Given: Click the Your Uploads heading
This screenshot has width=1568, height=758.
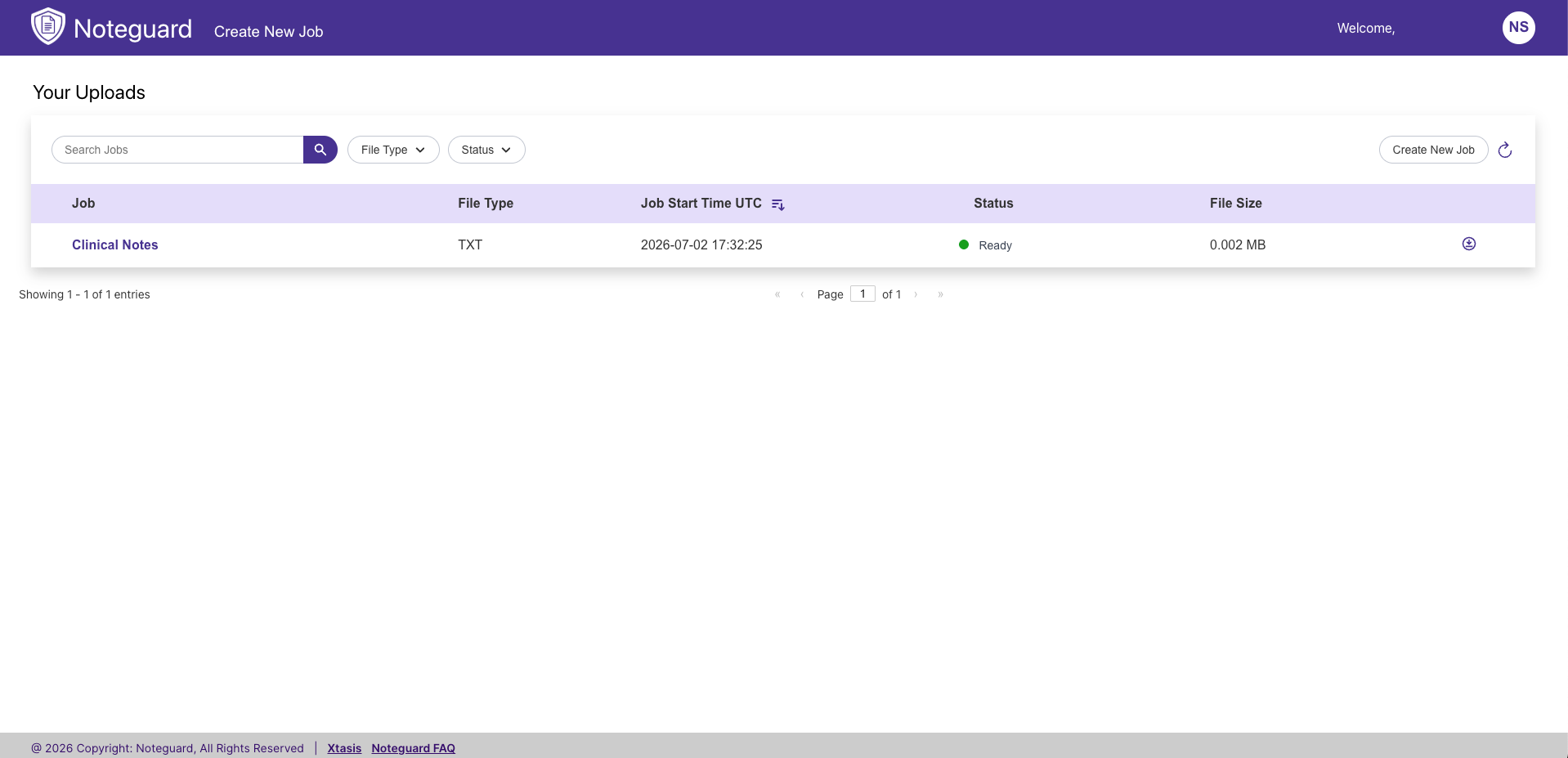Looking at the screenshot, I should (89, 92).
